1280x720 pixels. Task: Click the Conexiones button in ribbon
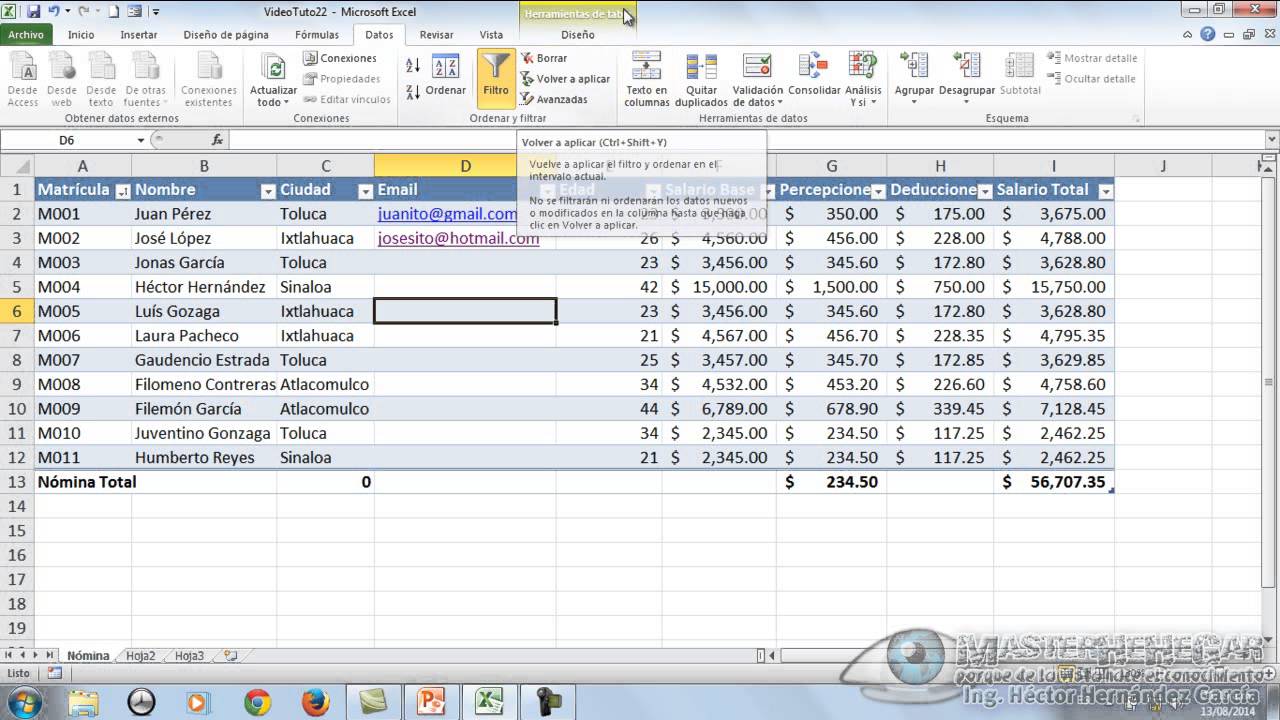(340, 58)
